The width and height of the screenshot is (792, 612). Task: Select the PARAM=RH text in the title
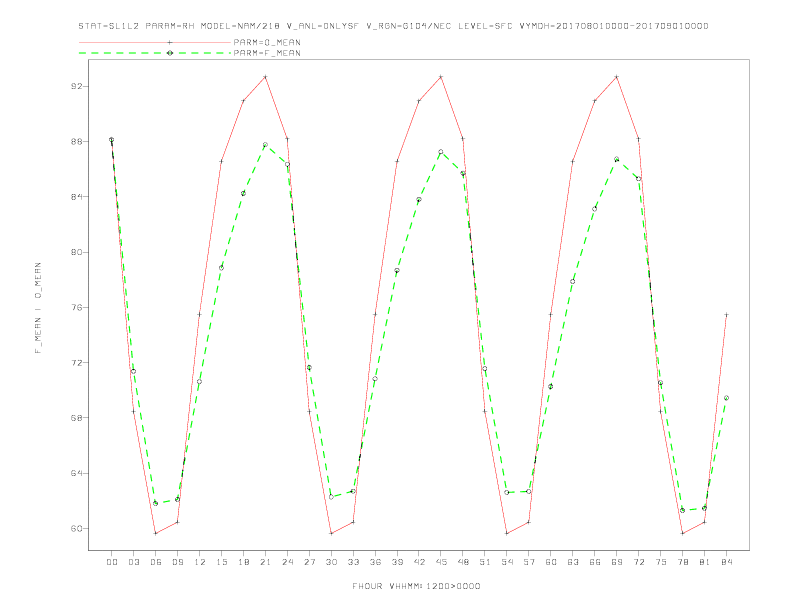coord(170,26)
